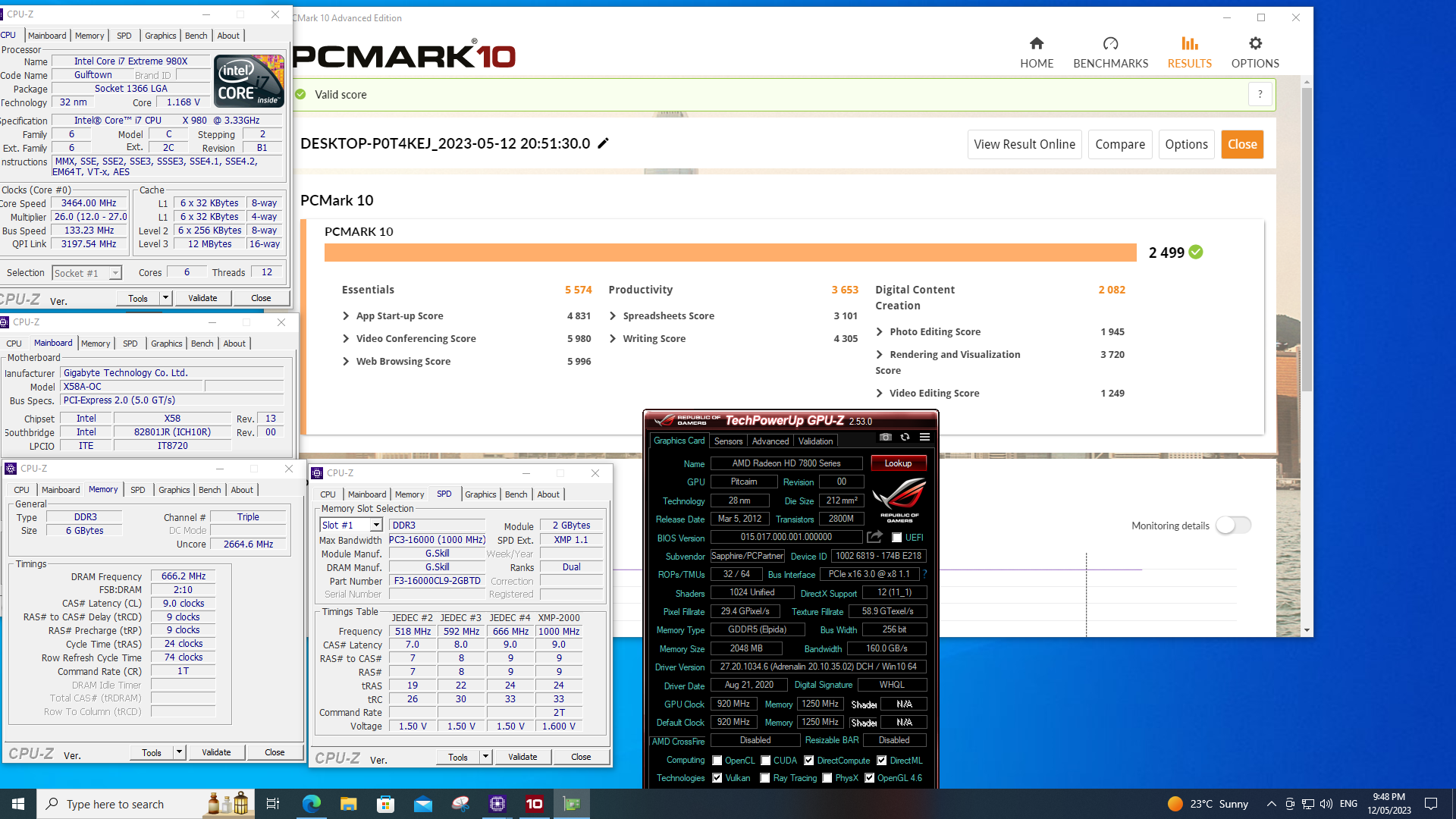Click the bus interface question mark

924,574
